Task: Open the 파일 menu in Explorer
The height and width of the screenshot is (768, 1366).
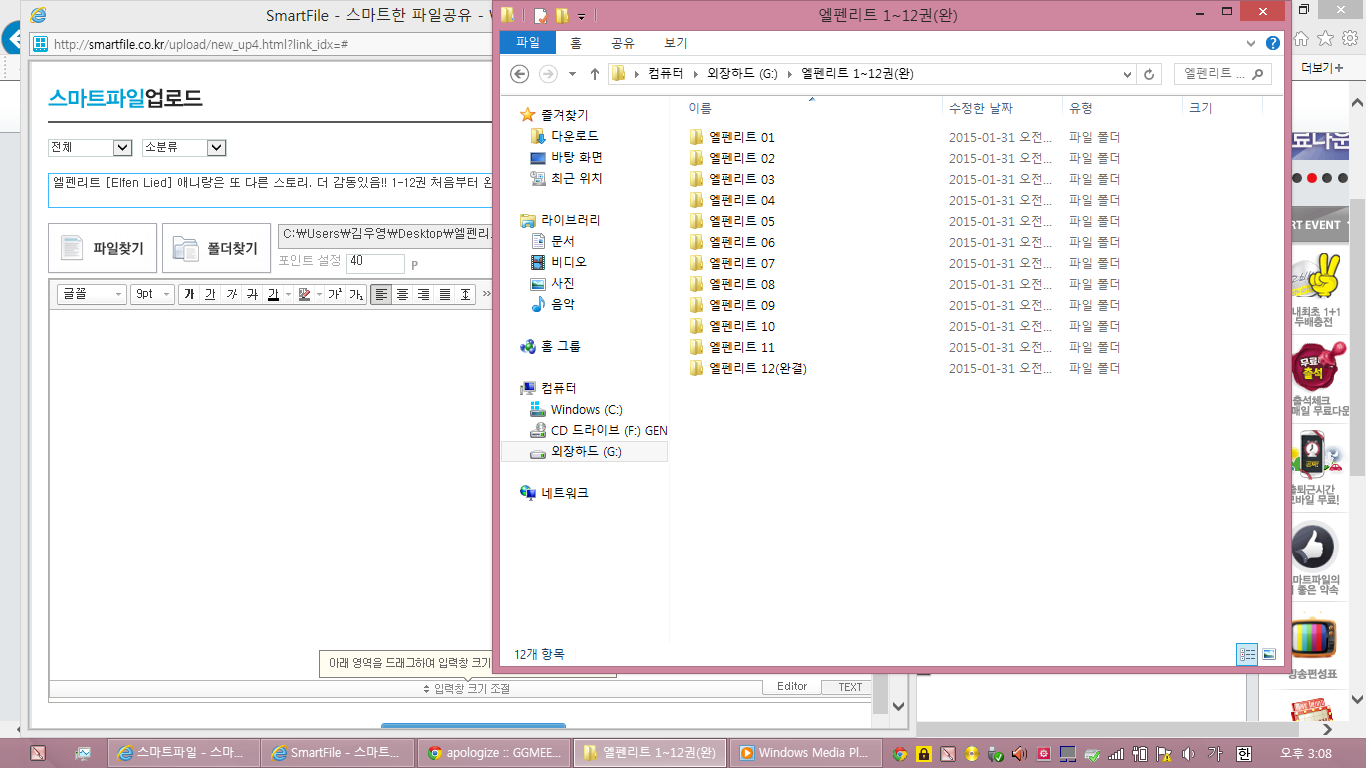Action: [527, 43]
